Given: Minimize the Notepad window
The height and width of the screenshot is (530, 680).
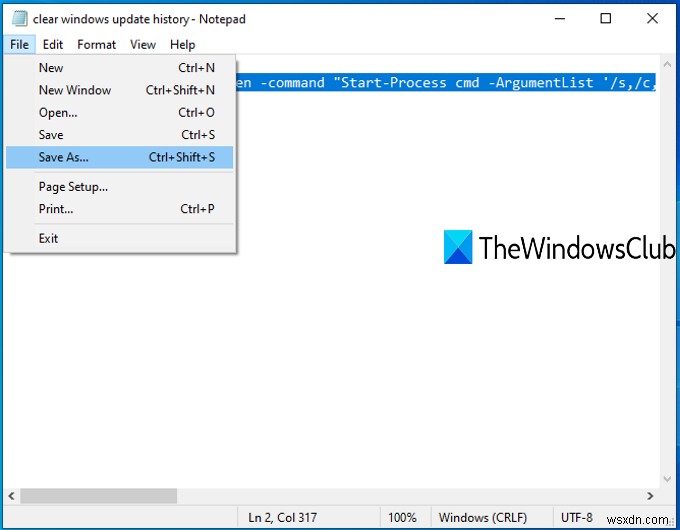Looking at the screenshot, I should pyautogui.click(x=560, y=19).
